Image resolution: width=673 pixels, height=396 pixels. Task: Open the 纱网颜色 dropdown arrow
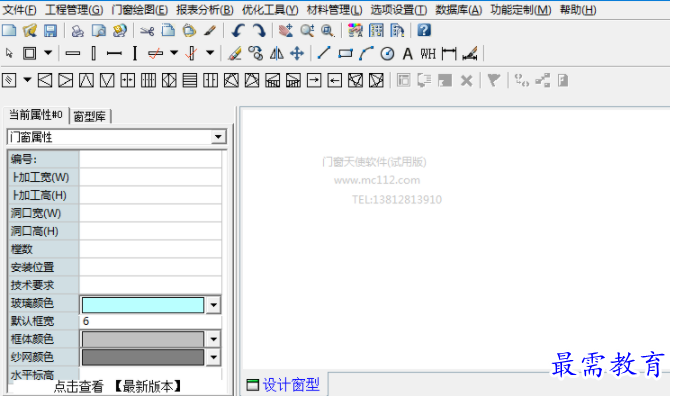213,357
